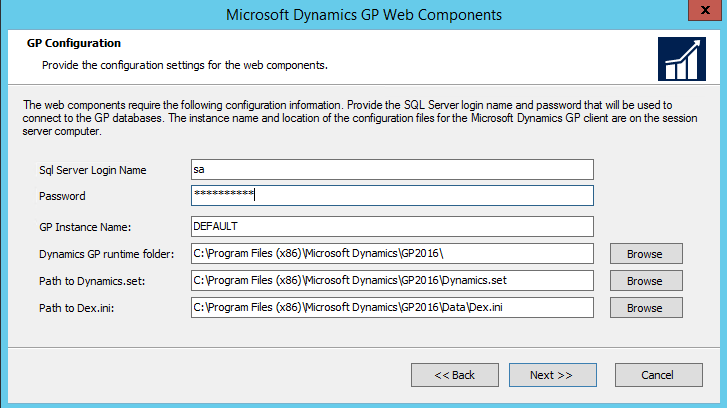Click the Path to Dex.ini label

point(76,308)
